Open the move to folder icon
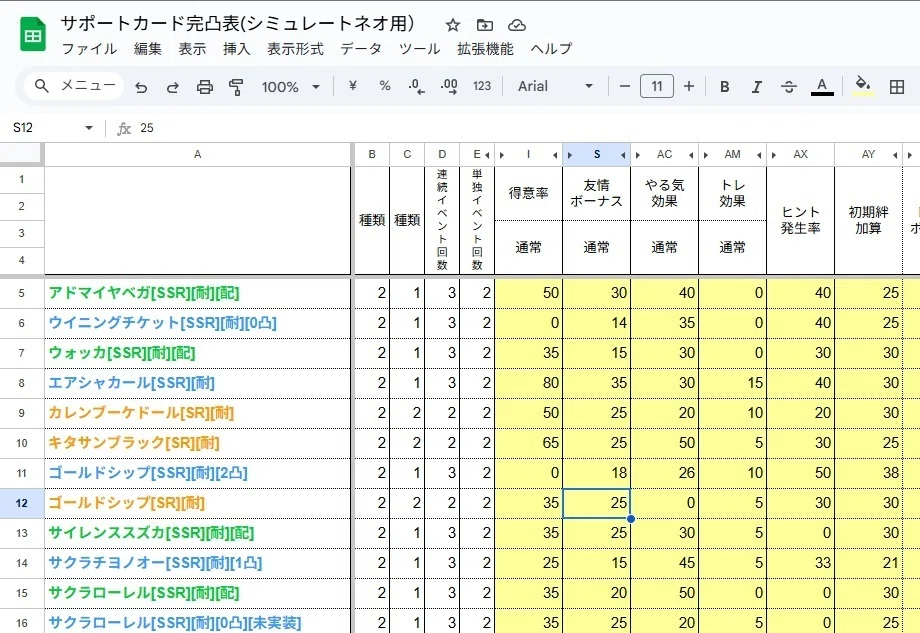Viewport: 920px width, 633px height. [485, 25]
